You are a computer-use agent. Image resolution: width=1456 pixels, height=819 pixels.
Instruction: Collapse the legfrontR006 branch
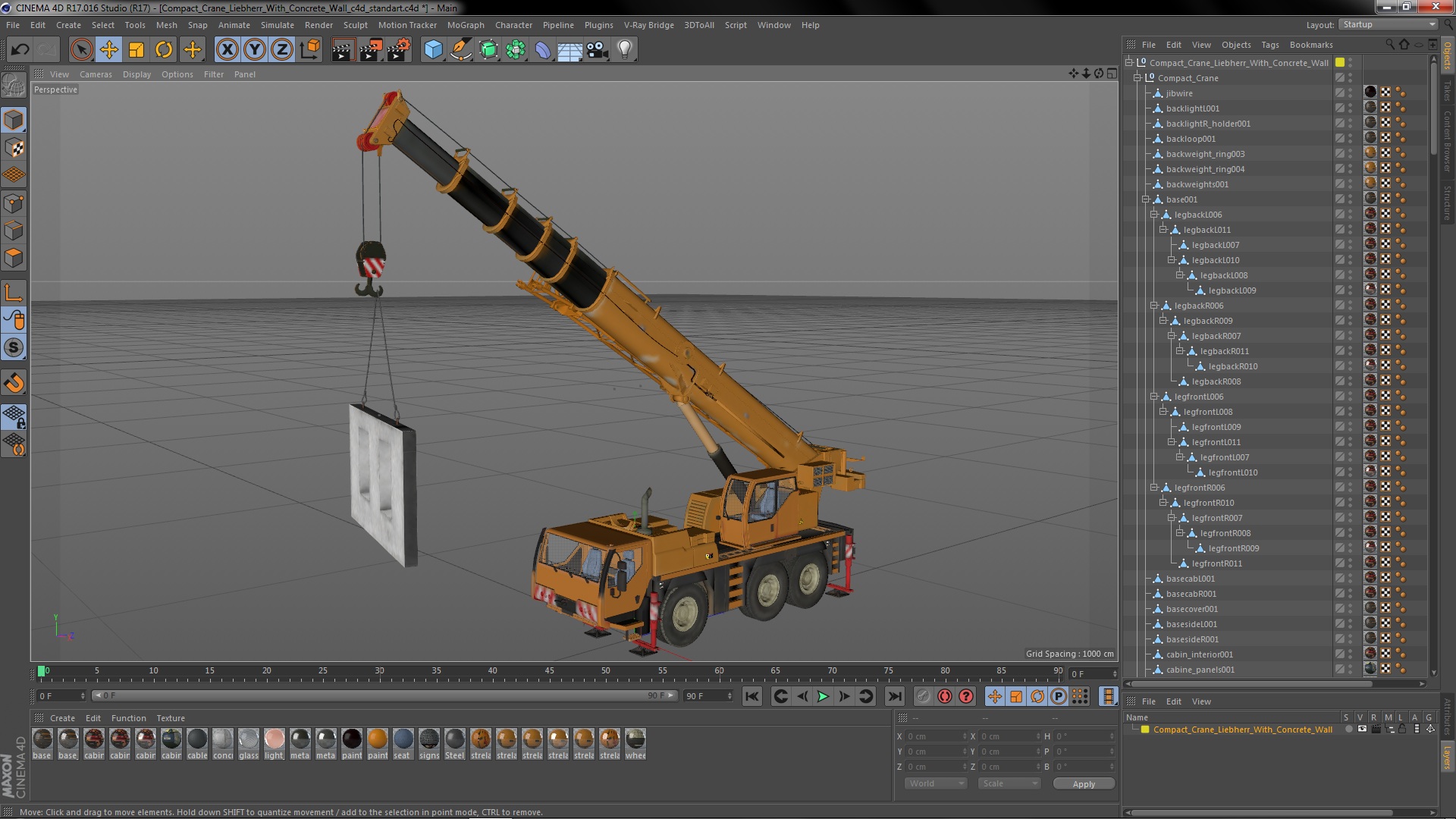coord(1154,488)
